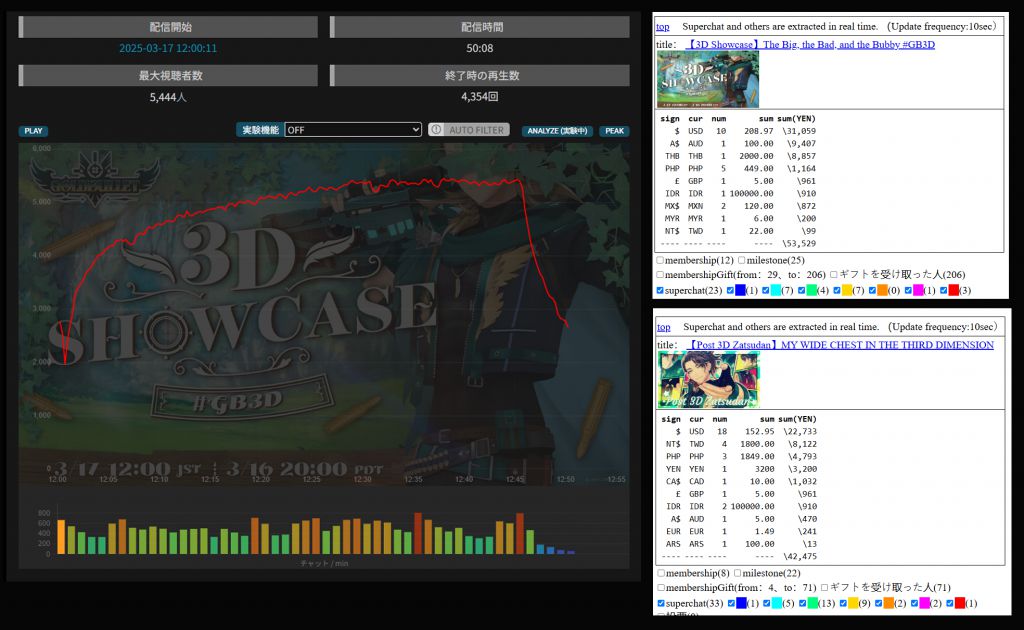Uncheck the superchat(33) checkbox
Screen dimensions: 1024x630
point(662,603)
